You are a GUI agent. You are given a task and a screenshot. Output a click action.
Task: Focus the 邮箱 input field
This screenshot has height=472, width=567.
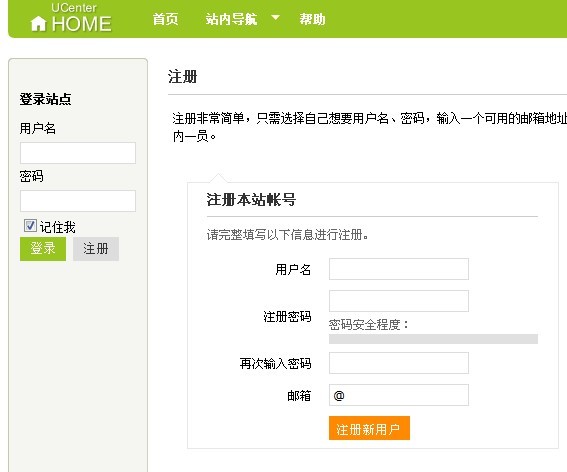[x=399, y=395]
